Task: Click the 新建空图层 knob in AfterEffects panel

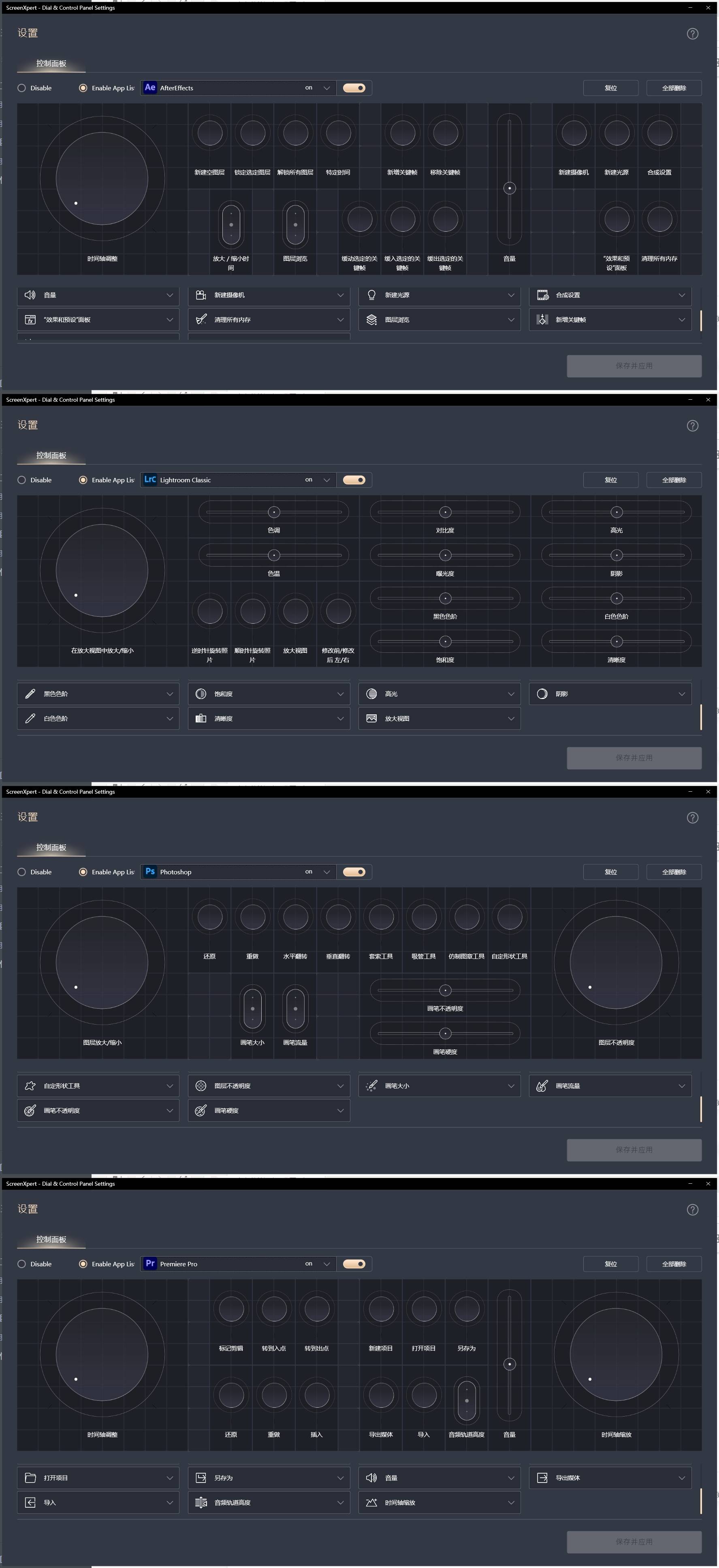Action: pyautogui.click(x=210, y=133)
